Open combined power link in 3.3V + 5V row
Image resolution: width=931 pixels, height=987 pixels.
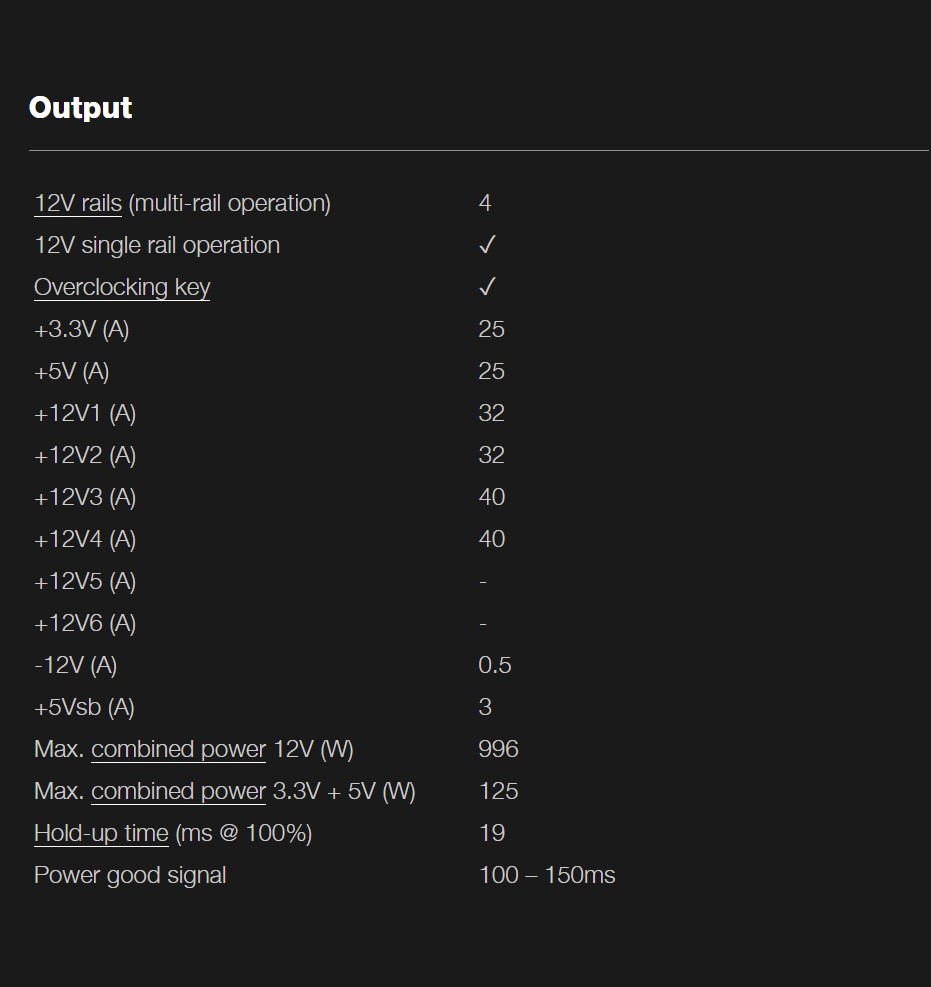pyautogui.click(x=179, y=791)
